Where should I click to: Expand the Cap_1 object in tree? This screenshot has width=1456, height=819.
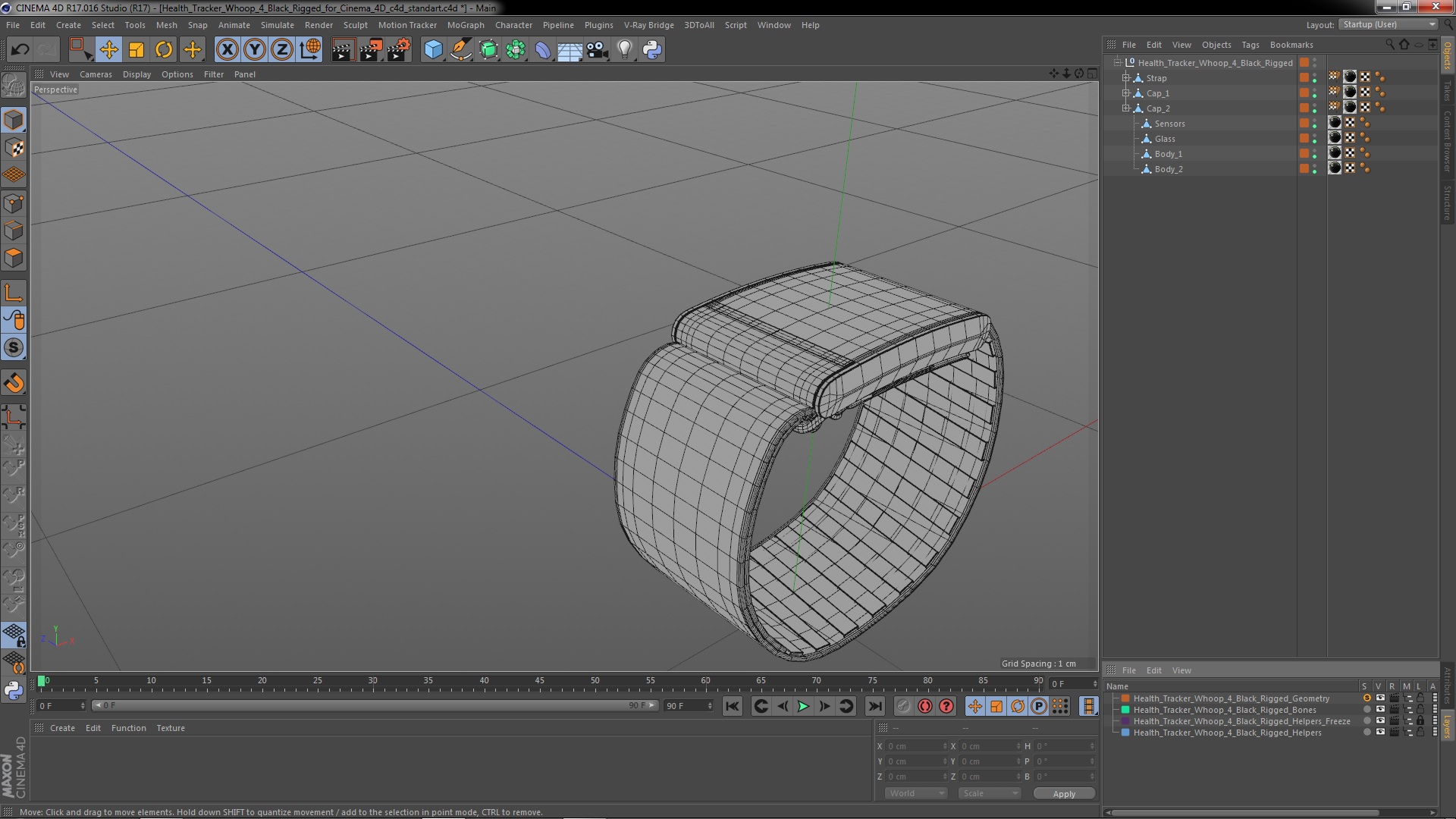(x=1126, y=93)
